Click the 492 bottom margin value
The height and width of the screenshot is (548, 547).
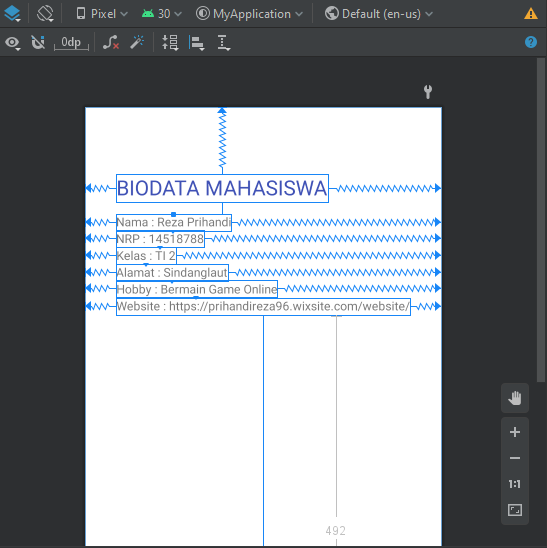pos(336,531)
